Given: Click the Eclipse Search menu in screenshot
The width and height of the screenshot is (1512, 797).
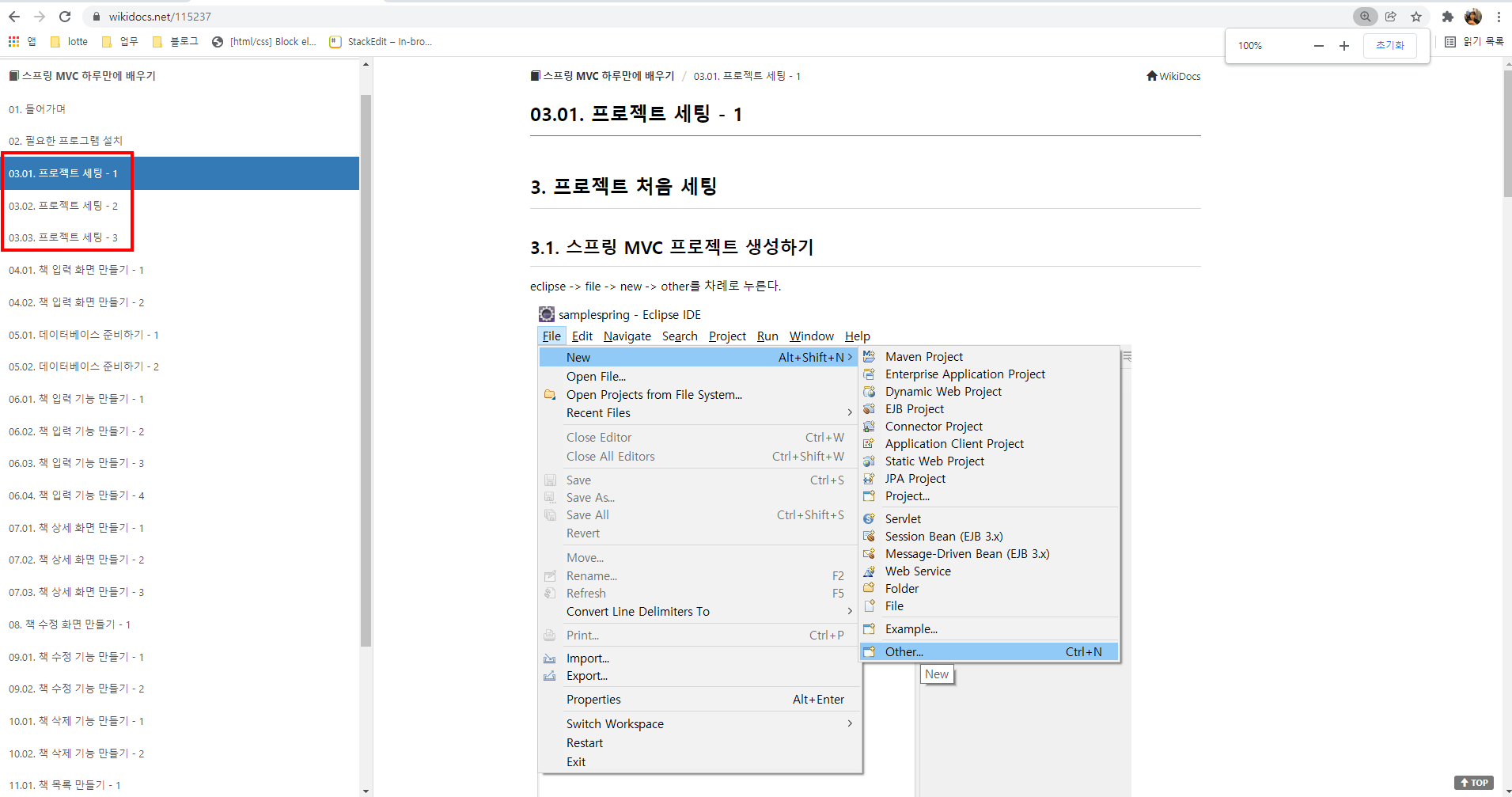Looking at the screenshot, I should (680, 336).
